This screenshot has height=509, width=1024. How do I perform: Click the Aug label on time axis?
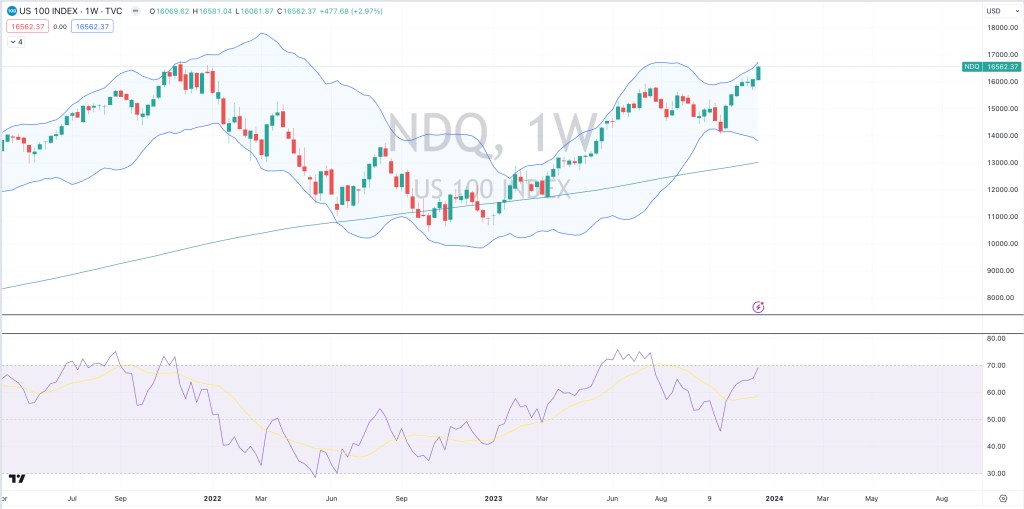942,496
